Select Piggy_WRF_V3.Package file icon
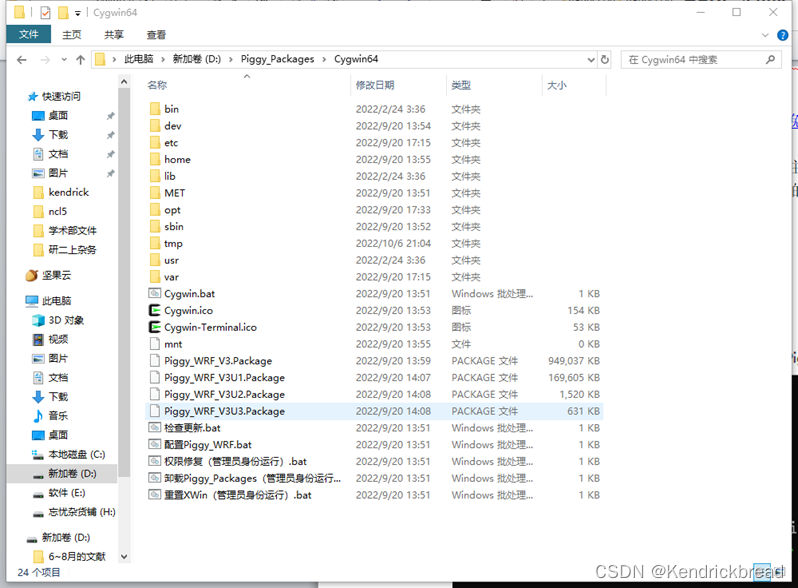The height and width of the screenshot is (588, 798). [155, 361]
